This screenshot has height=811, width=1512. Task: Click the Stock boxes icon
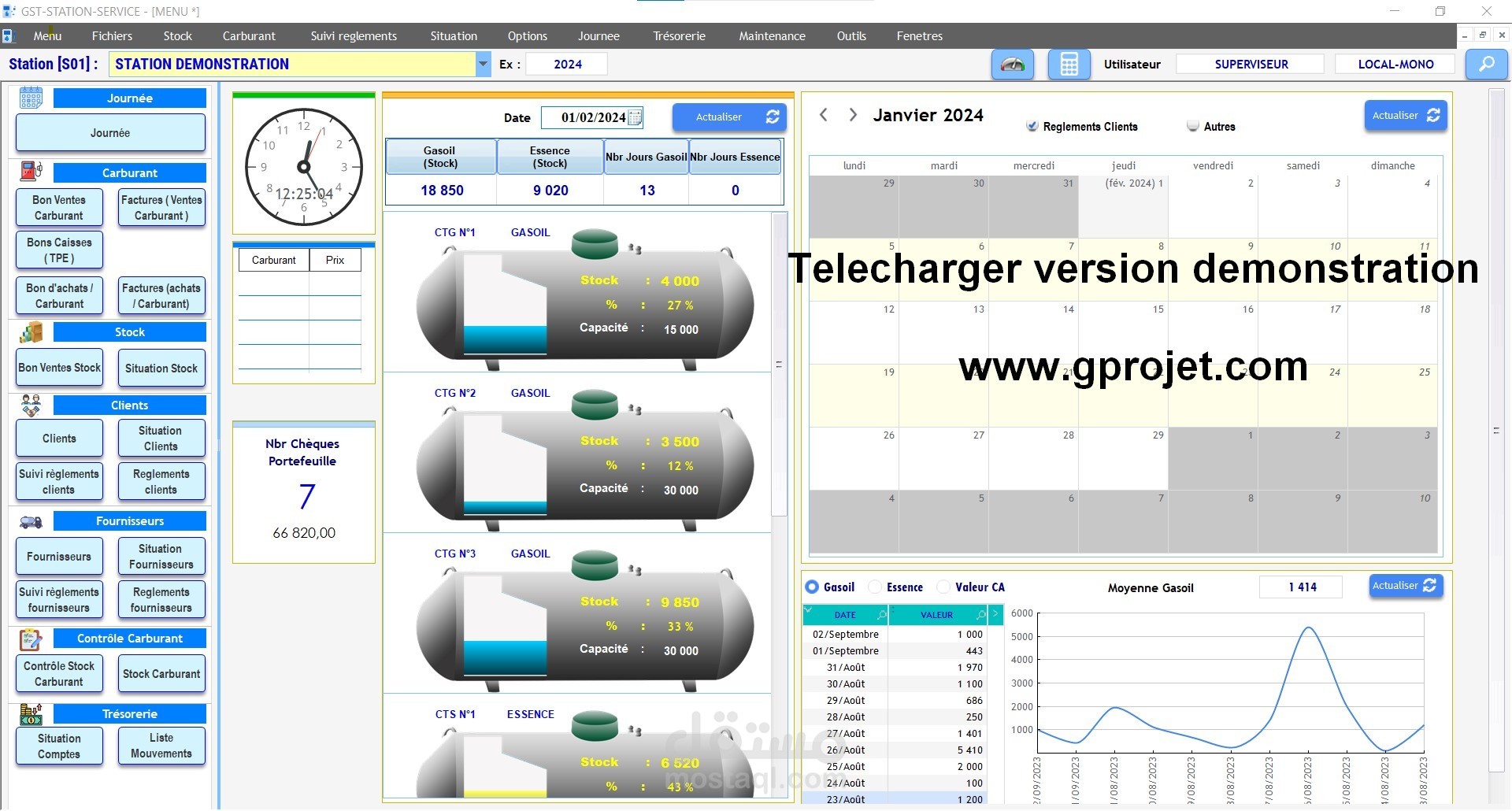(31, 331)
